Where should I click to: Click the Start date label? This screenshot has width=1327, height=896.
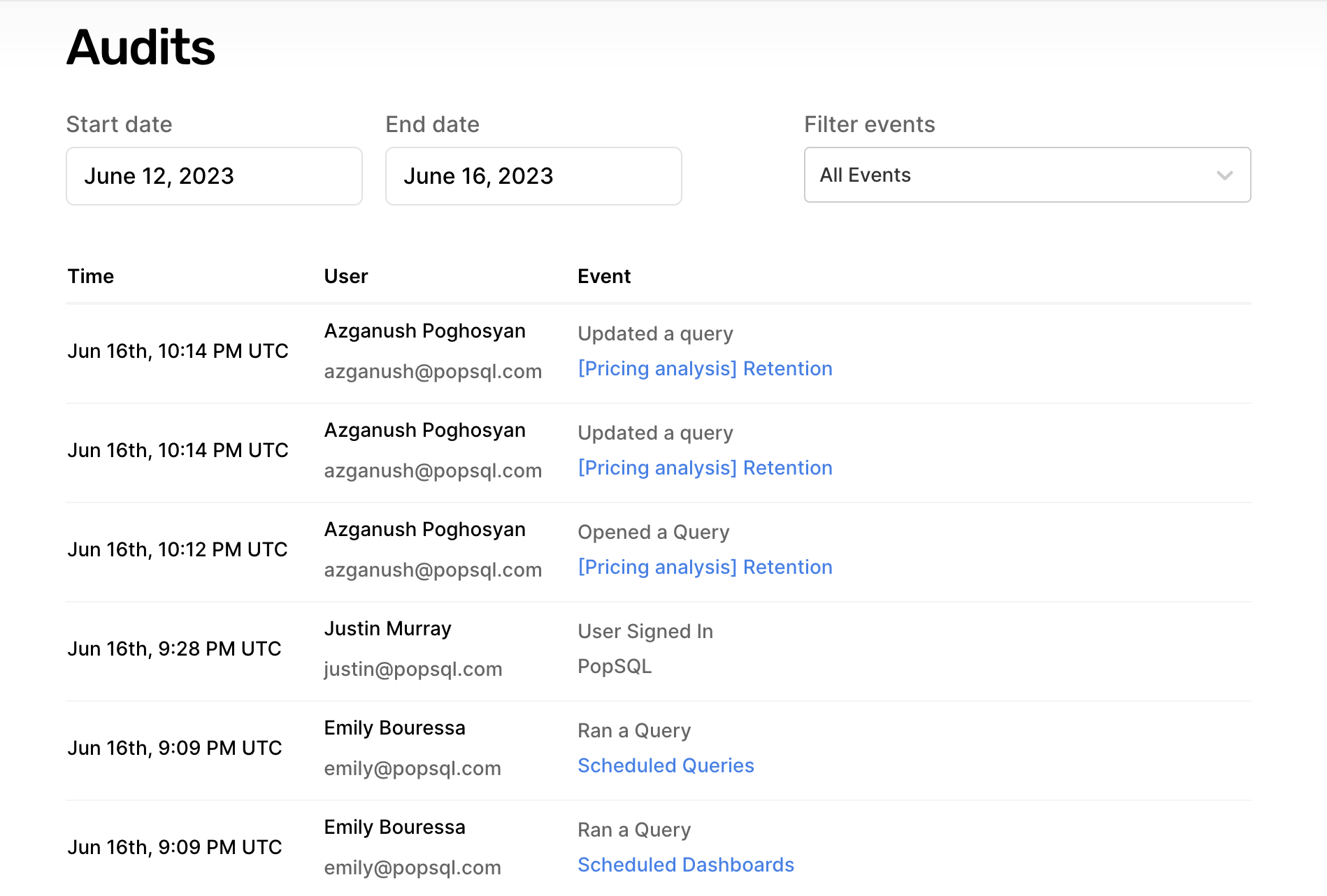point(119,124)
